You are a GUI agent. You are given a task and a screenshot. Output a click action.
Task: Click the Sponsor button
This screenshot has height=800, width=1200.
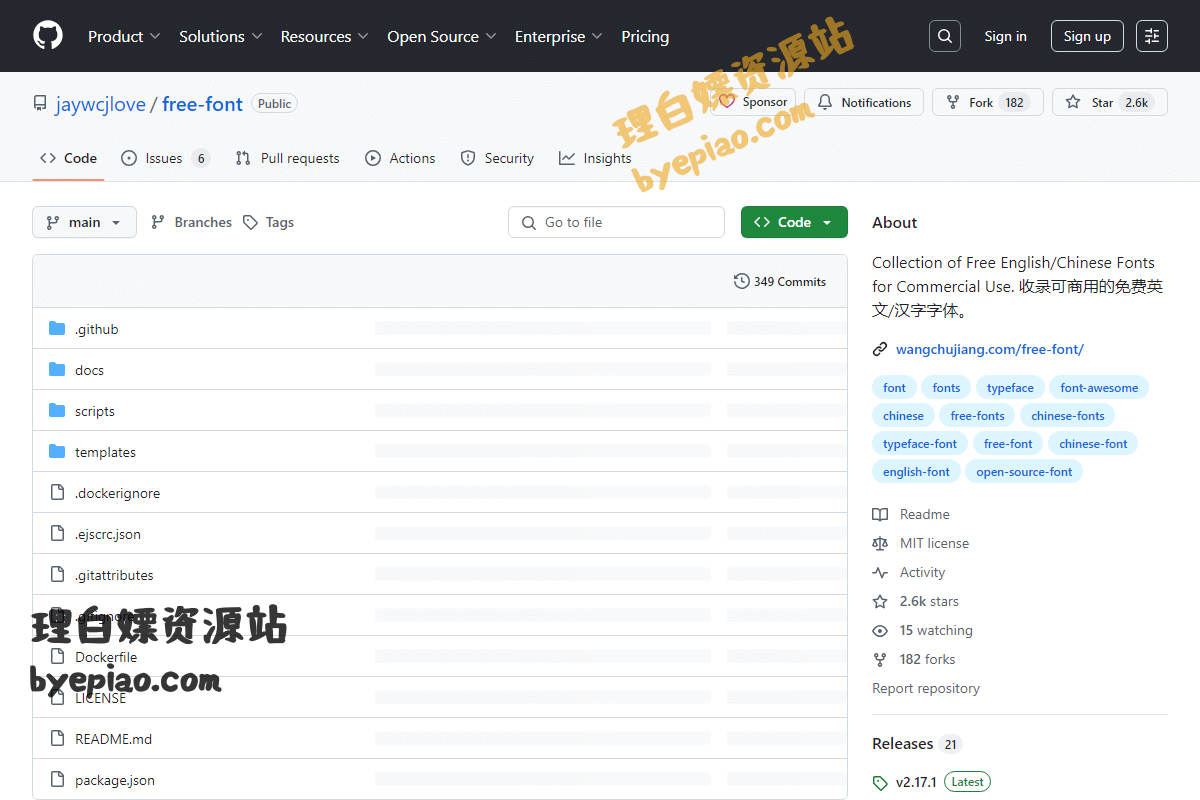[x=753, y=102]
